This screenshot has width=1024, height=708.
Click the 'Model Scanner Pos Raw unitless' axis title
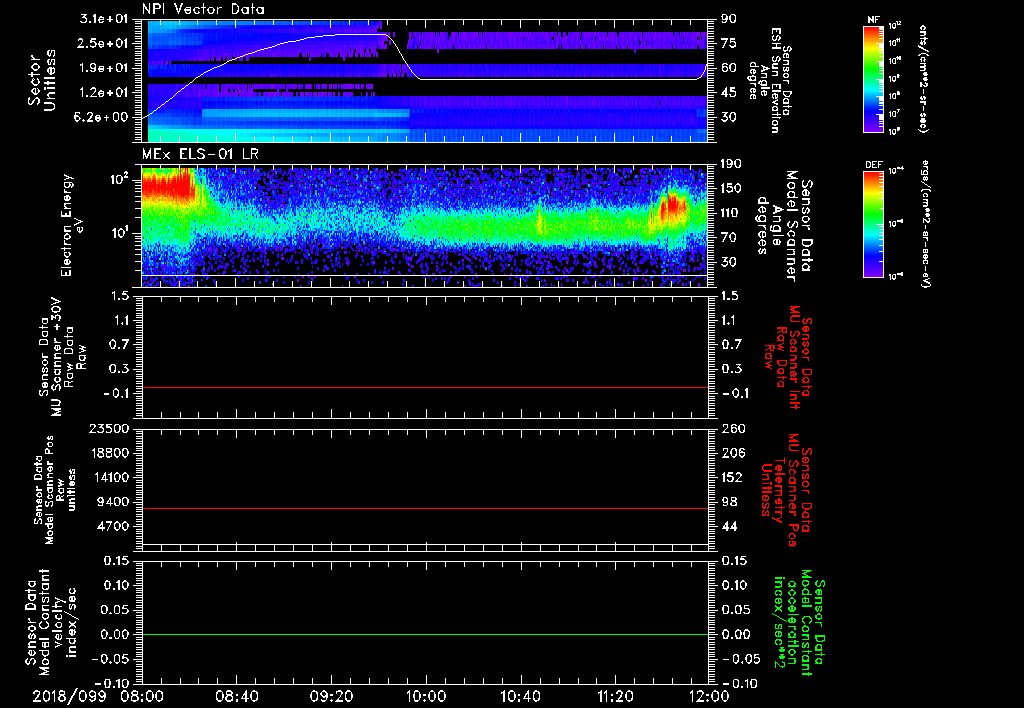click(x=55, y=490)
